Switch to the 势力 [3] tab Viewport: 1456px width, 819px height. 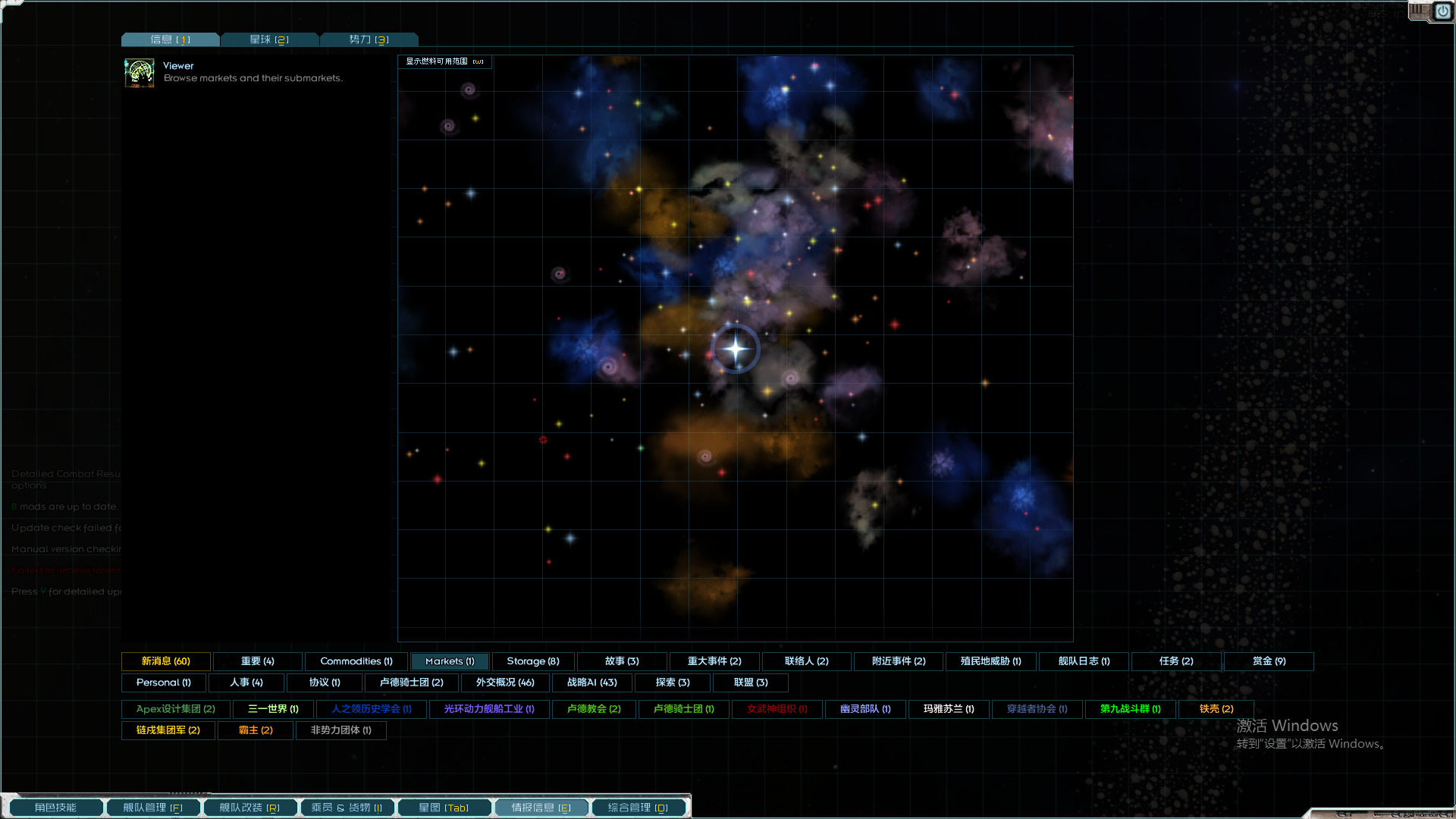point(369,39)
